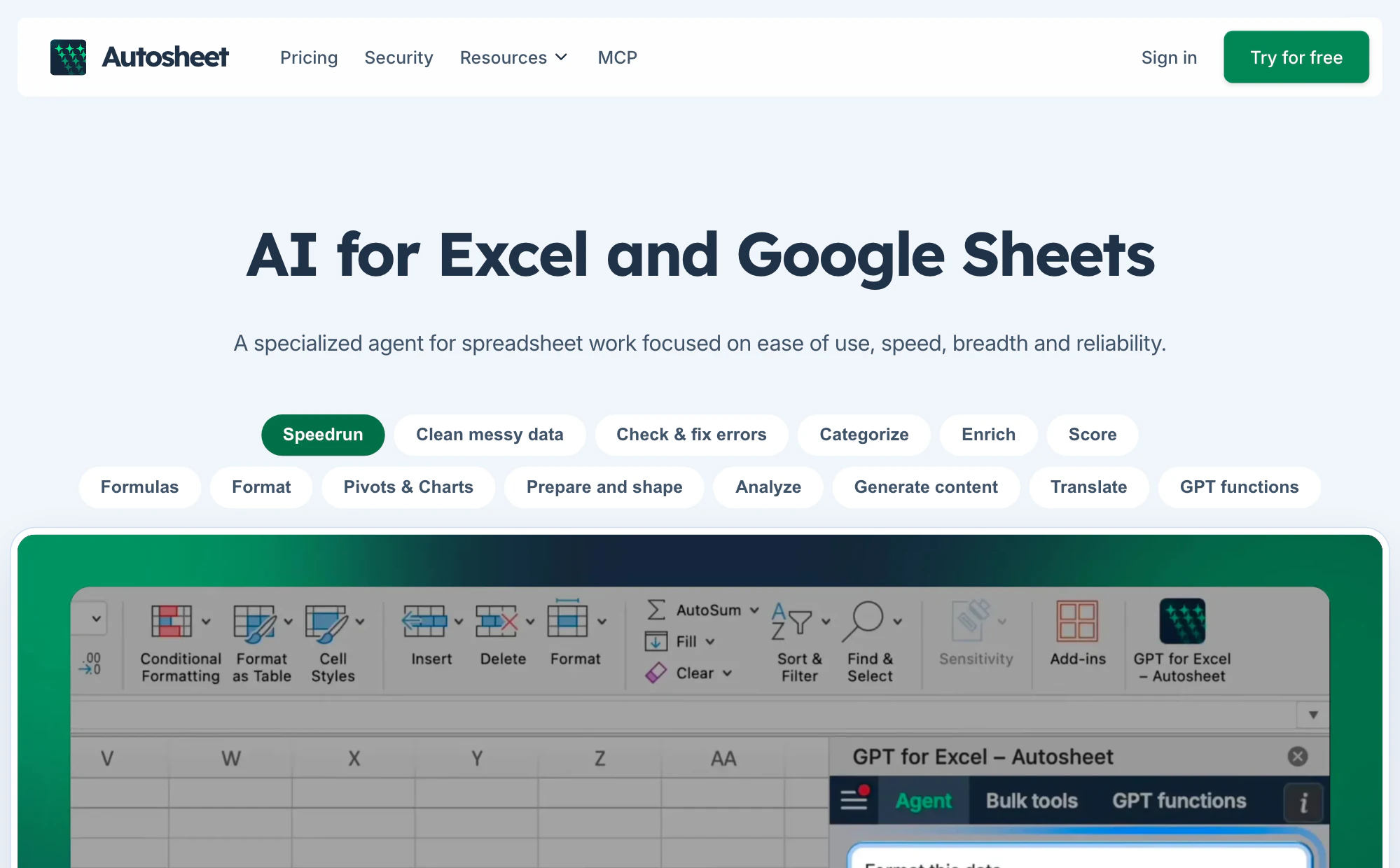Click the Format cells icon in ribbon
The height and width of the screenshot is (868, 1400).
(x=568, y=618)
